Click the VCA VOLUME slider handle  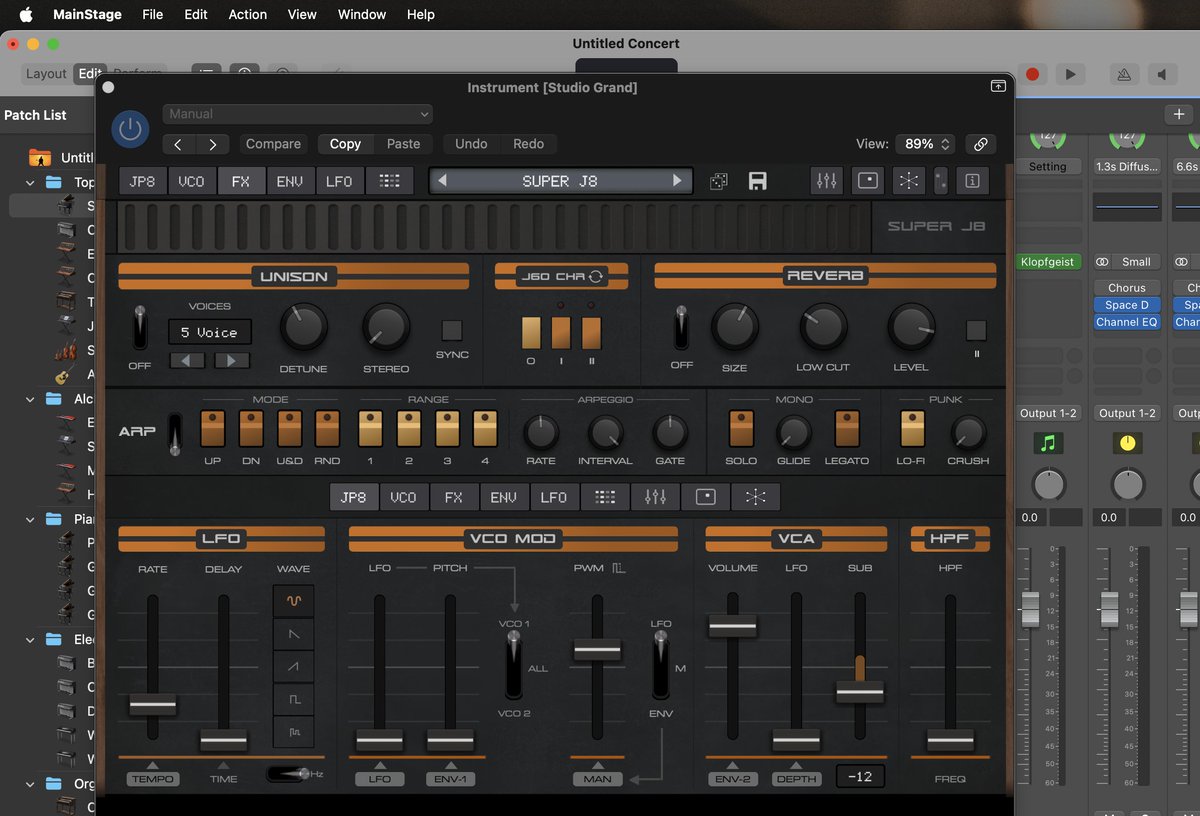click(x=732, y=627)
